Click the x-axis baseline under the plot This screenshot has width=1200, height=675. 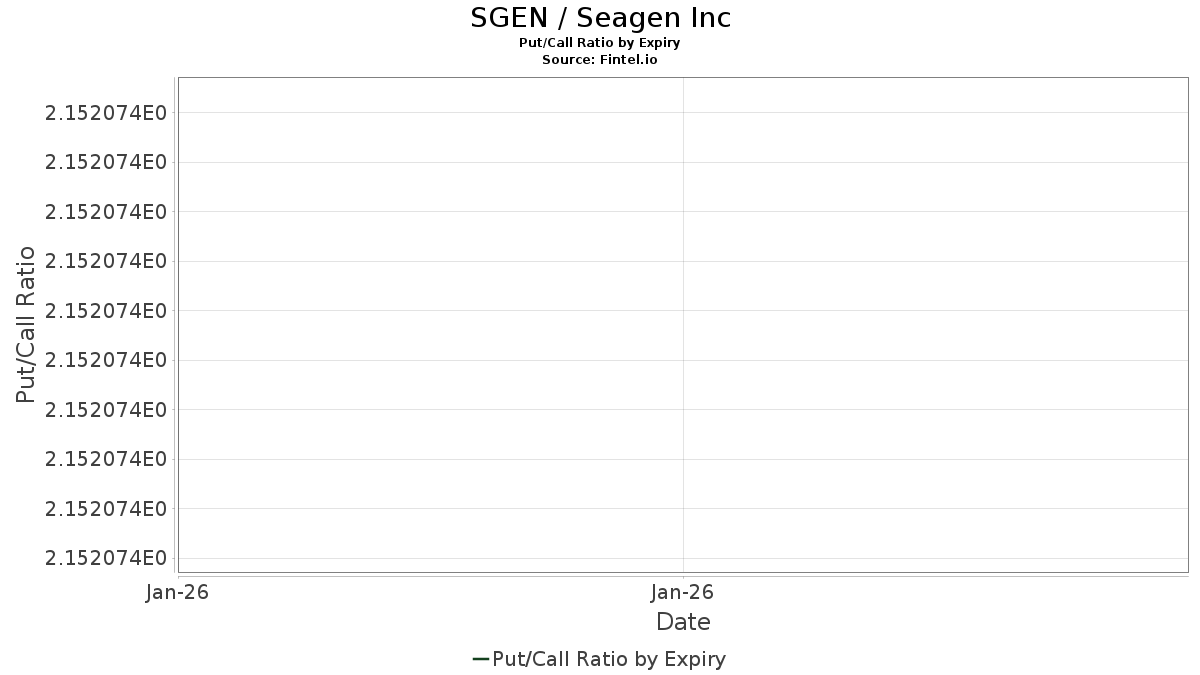click(682, 576)
